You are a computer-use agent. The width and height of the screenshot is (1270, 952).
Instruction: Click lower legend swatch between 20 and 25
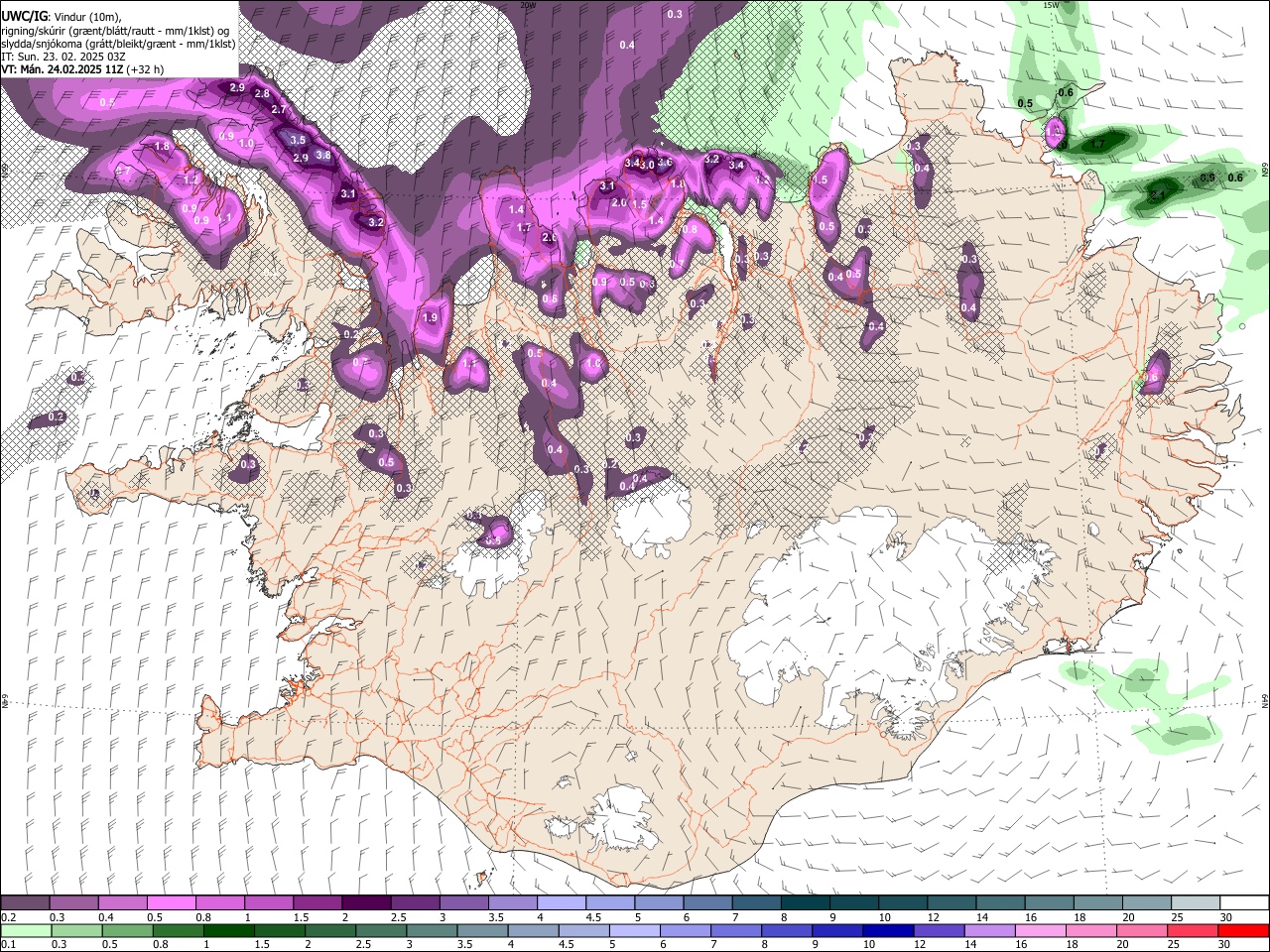pos(1142,930)
